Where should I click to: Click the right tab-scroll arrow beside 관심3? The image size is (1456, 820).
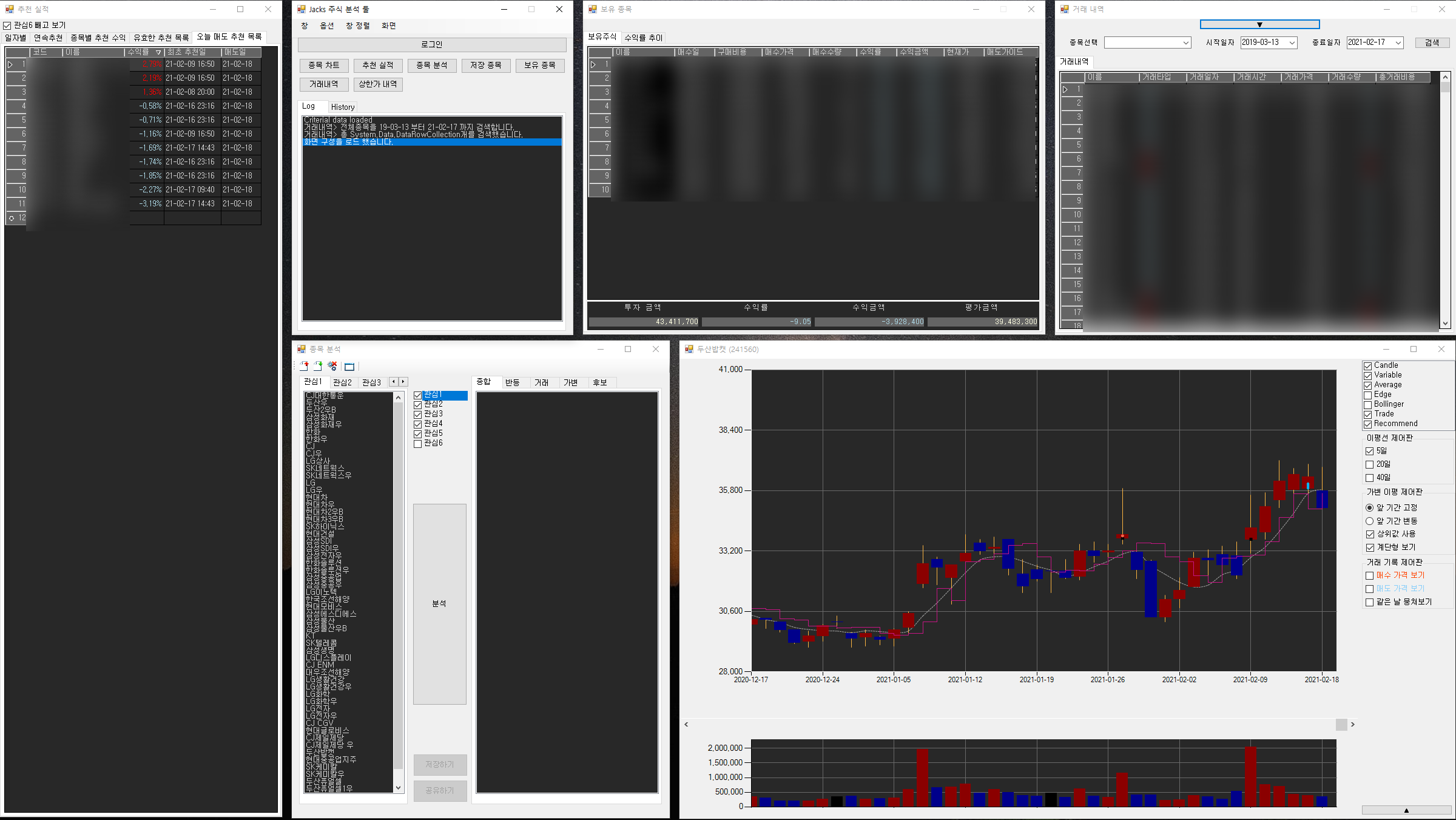tap(403, 382)
